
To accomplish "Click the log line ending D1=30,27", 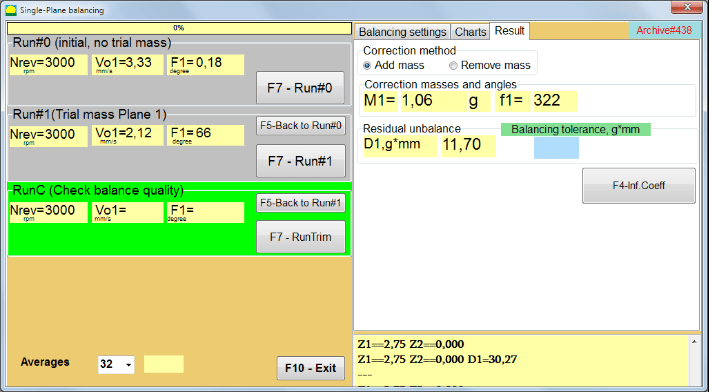I will 437,359.
